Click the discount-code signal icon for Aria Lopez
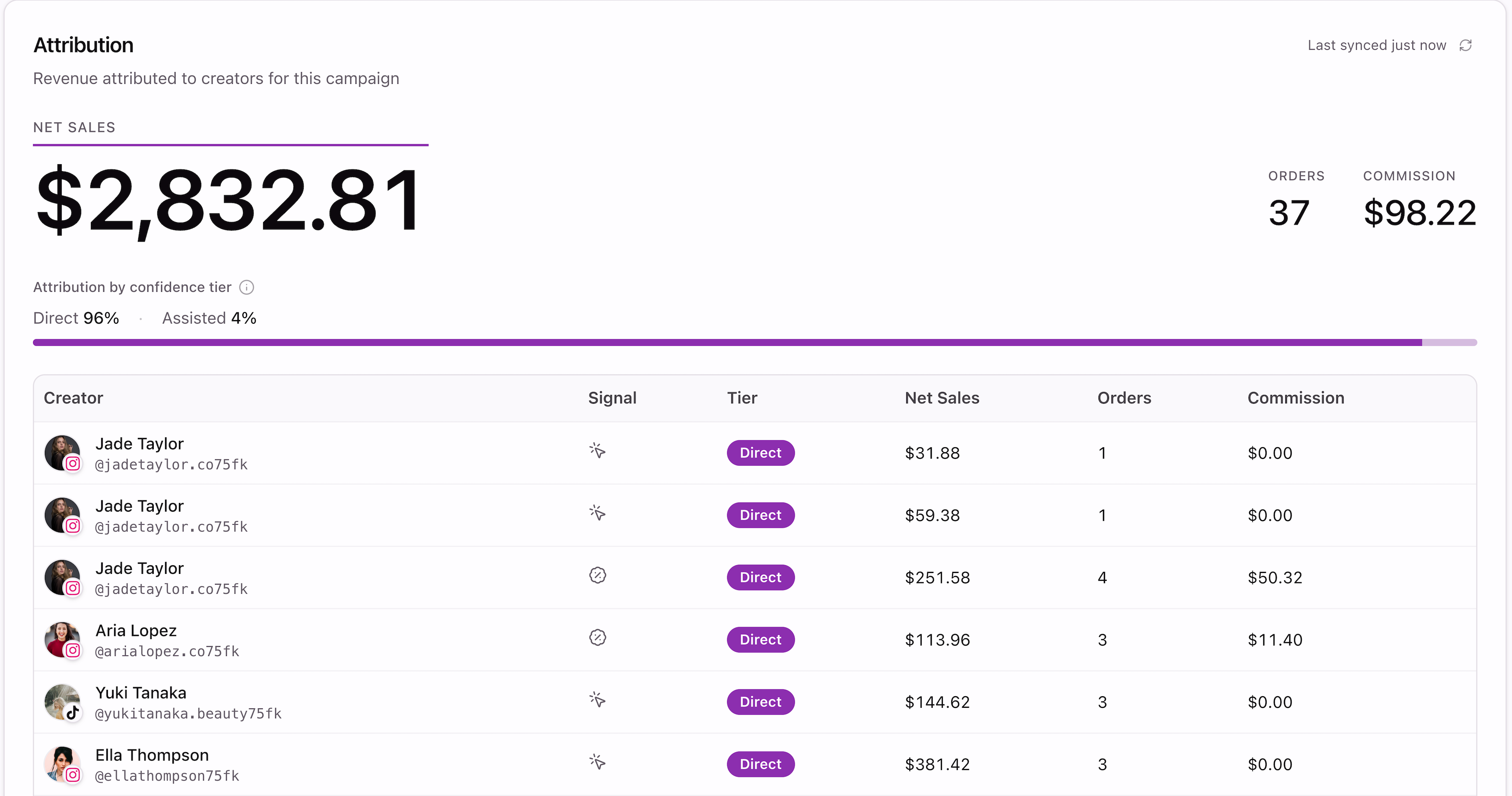Screen dimensions: 1512x796 [597, 637]
